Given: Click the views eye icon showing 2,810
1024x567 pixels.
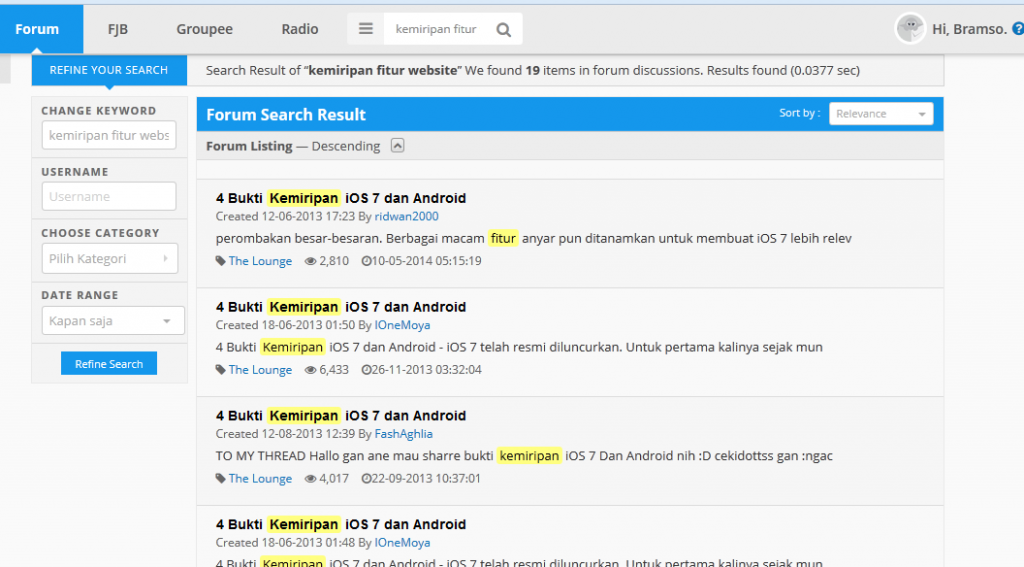Looking at the screenshot, I should coord(310,261).
